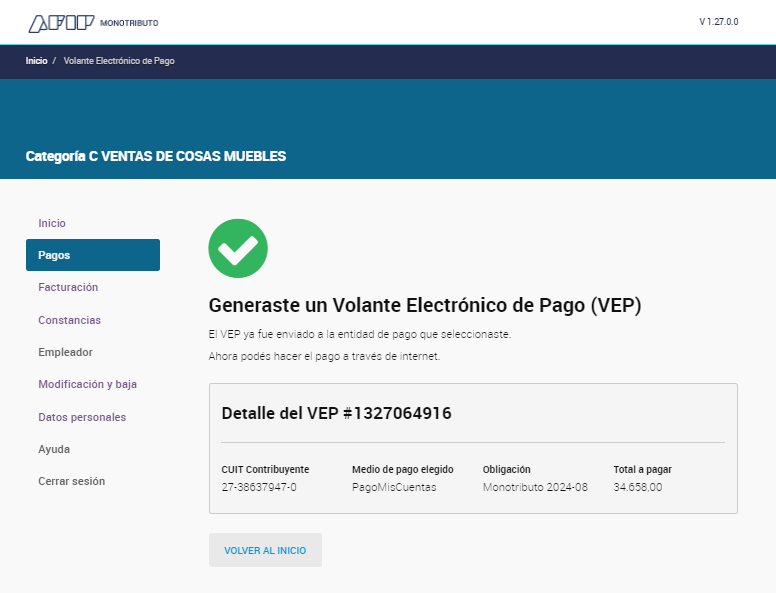Viewport: 776px width, 593px height.
Task: Click the PagoMisCuentas payment method value
Action: [x=394, y=487]
